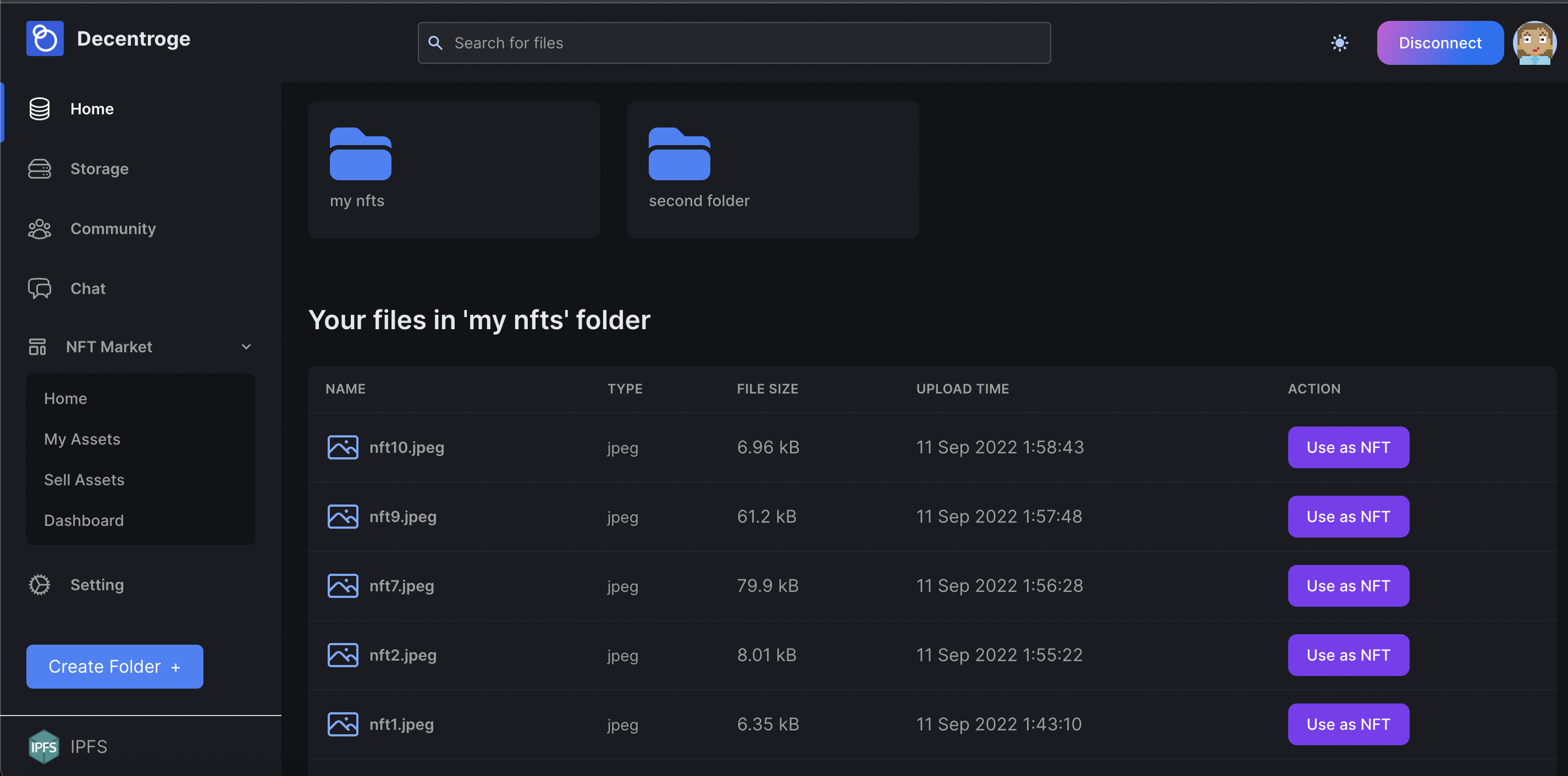Open user avatar profile picture
This screenshot has width=1568, height=776.
pos(1534,43)
